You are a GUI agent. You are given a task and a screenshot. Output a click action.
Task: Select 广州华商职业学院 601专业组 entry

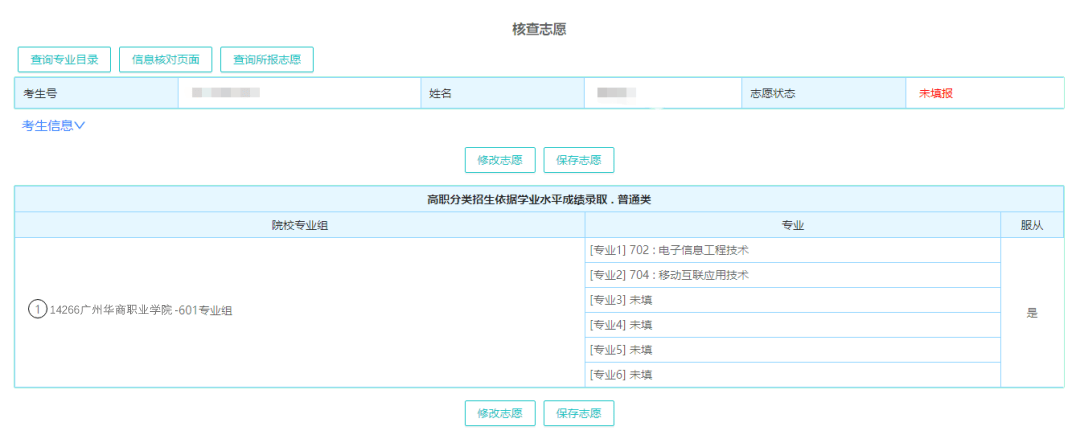141,311
